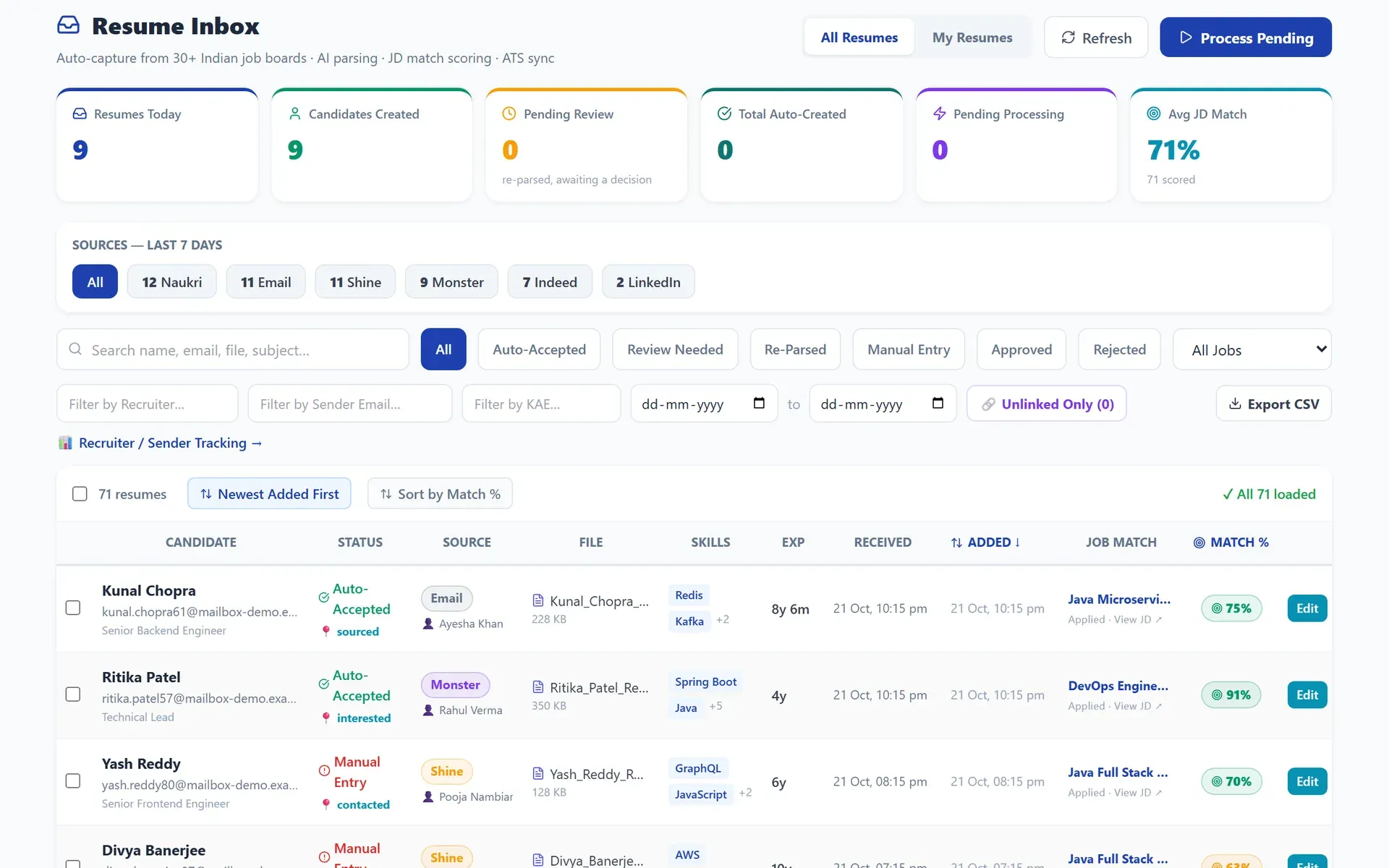Viewport: 1389px width, 868px height.
Task: Click Edit button in Kunal Chopra row
Action: [x=1307, y=608]
